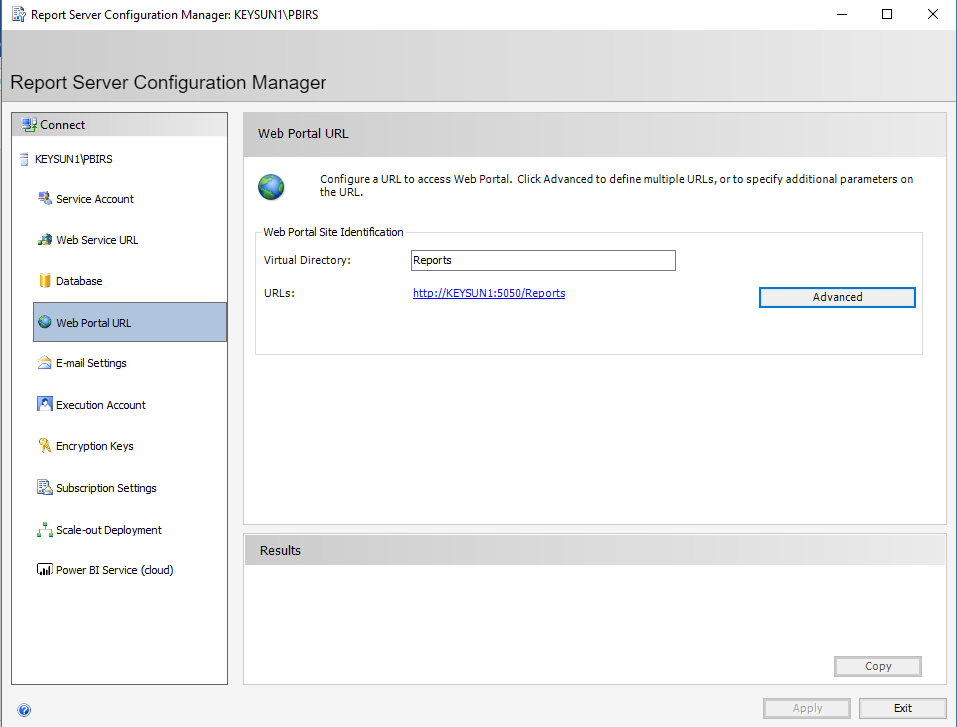Click the E-mail Settings envelope icon
The height and width of the screenshot is (727, 957).
44,363
